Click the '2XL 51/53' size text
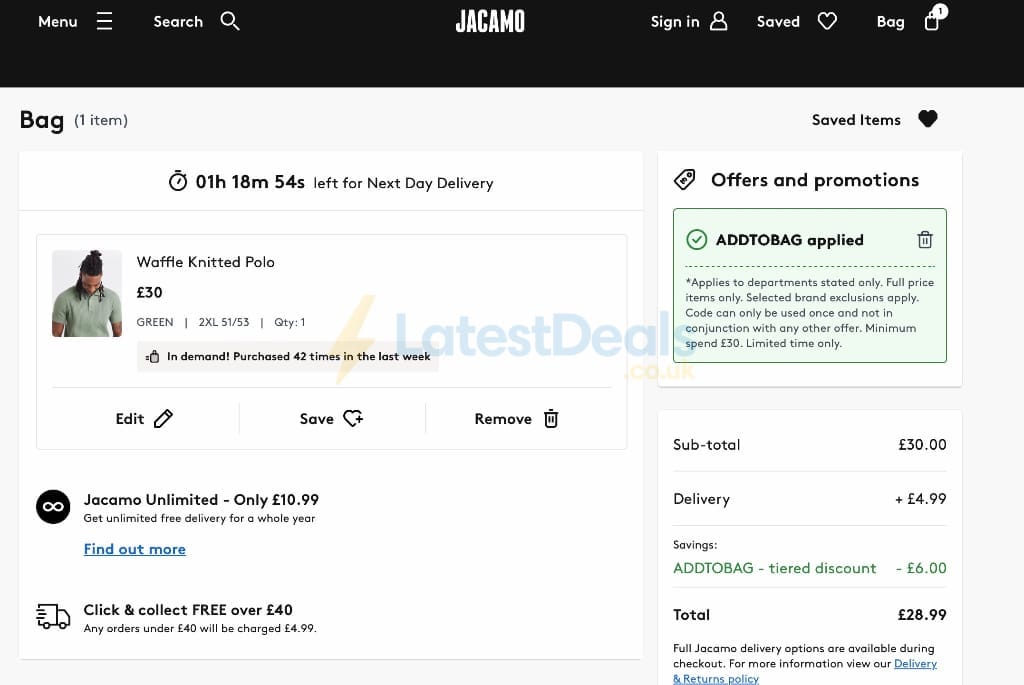This screenshot has height=685, width=1024. click(224, 322)
